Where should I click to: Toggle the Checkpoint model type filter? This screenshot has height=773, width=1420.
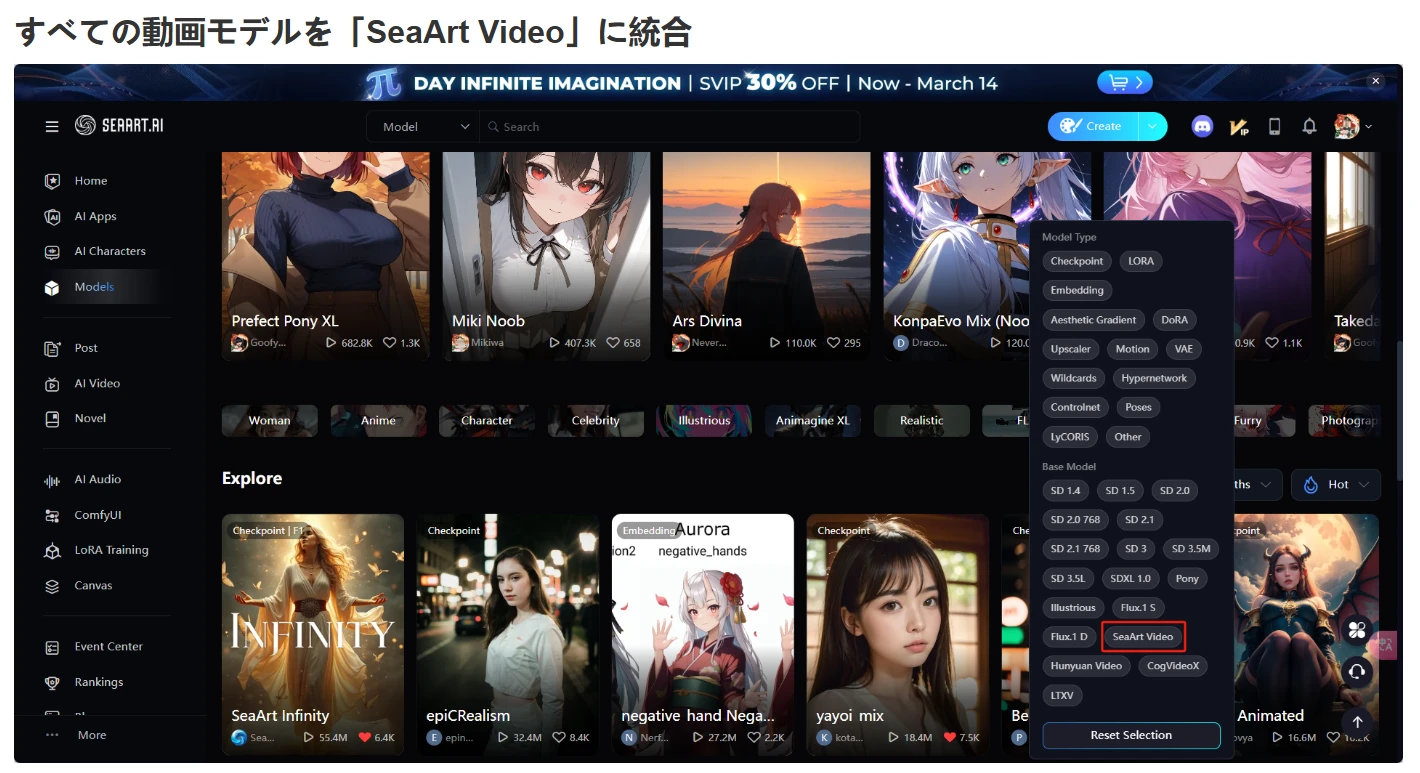1076,261
